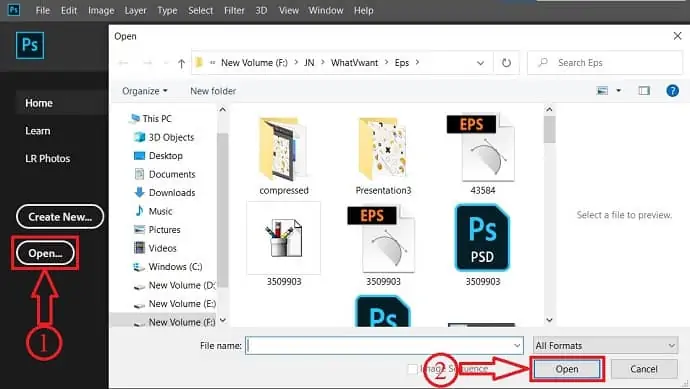The image size is (690, 389).
Task: Open the Edit menu
Action: (x=69, y=10)
